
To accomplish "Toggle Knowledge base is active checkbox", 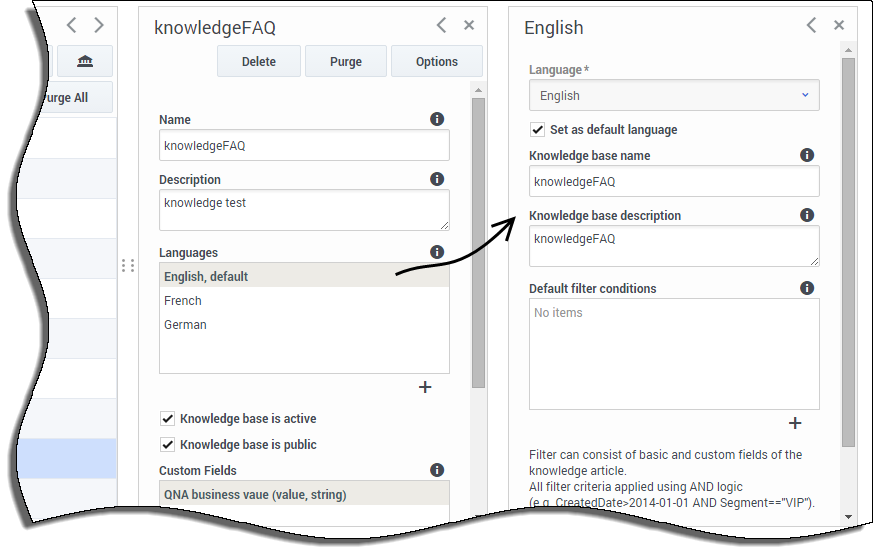I will pos(168,419).
